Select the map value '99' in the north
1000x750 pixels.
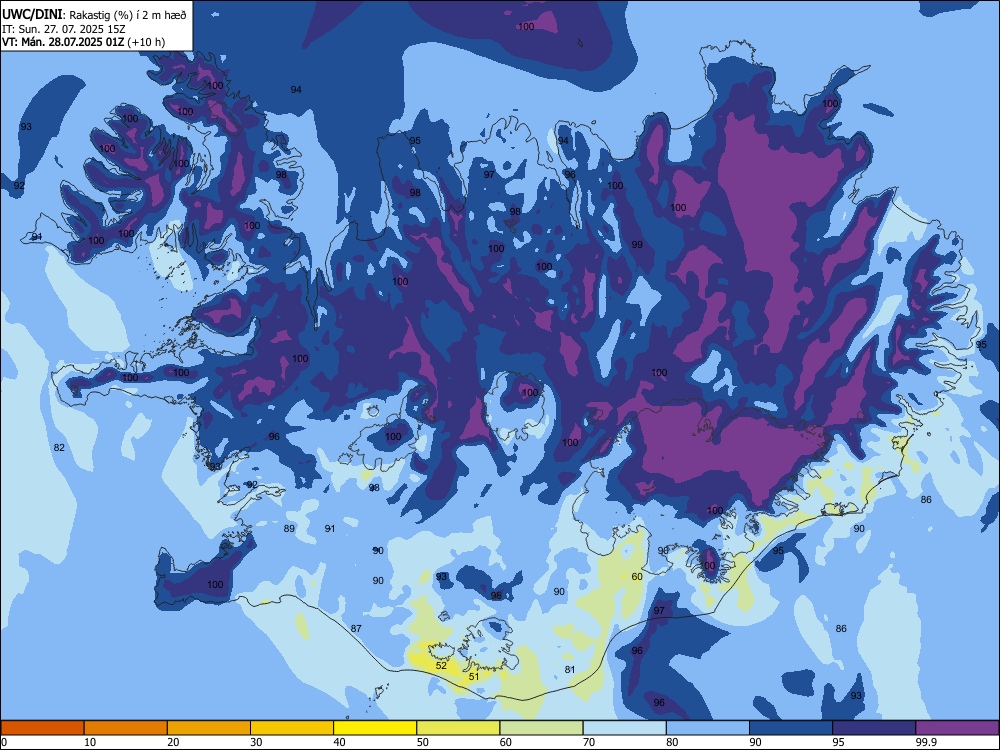coord(637,244)
